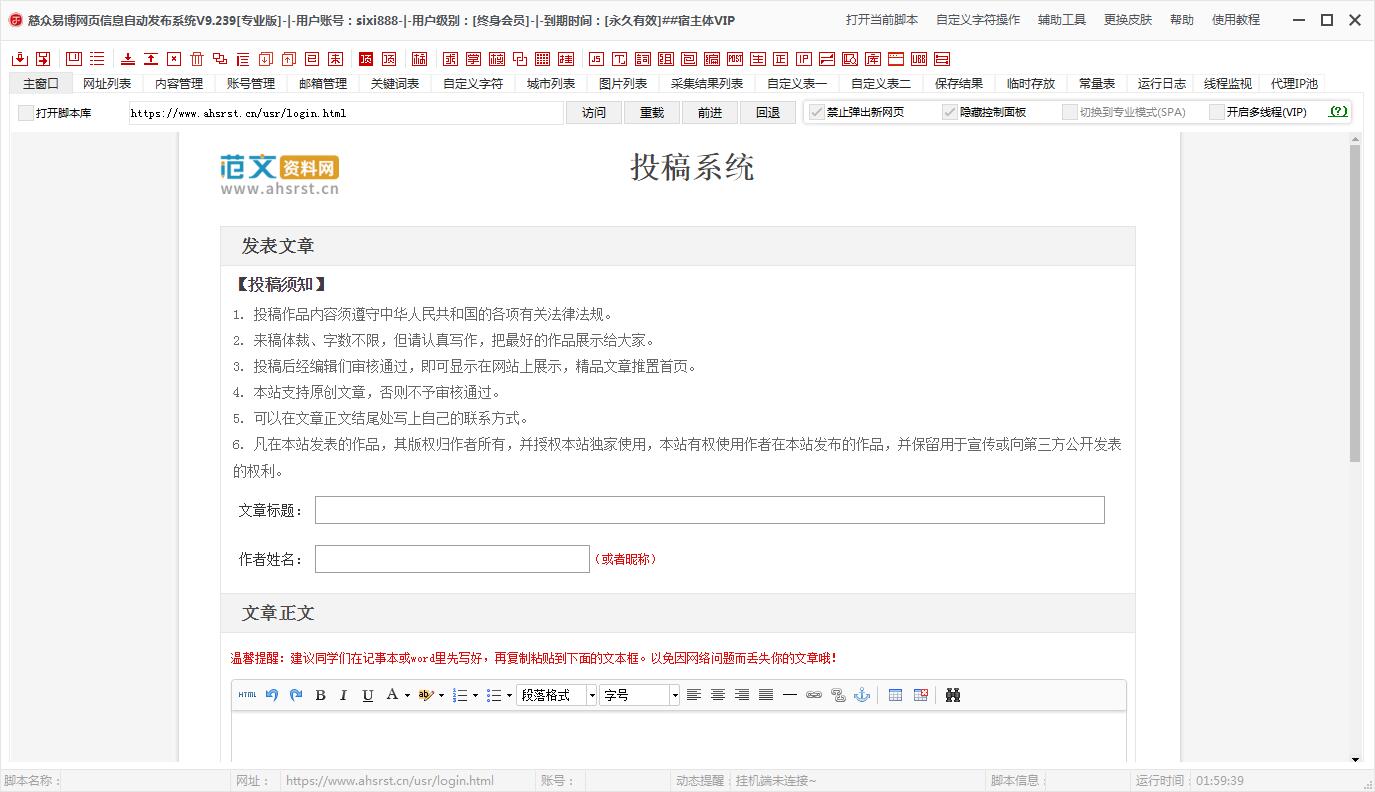Click the browser URL address field

tap(346, 113)
